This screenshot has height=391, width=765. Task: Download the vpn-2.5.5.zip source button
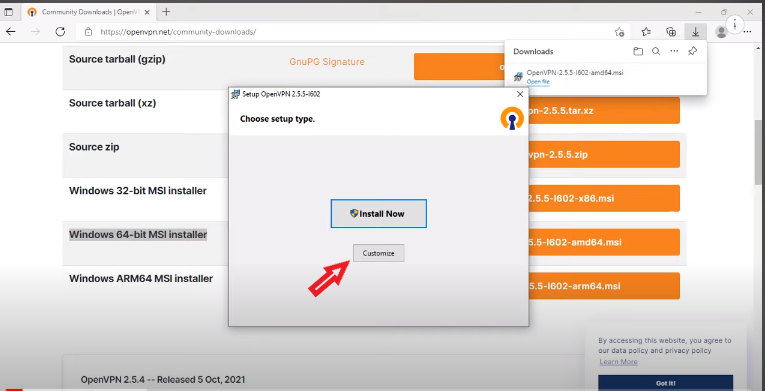point(604,155)
